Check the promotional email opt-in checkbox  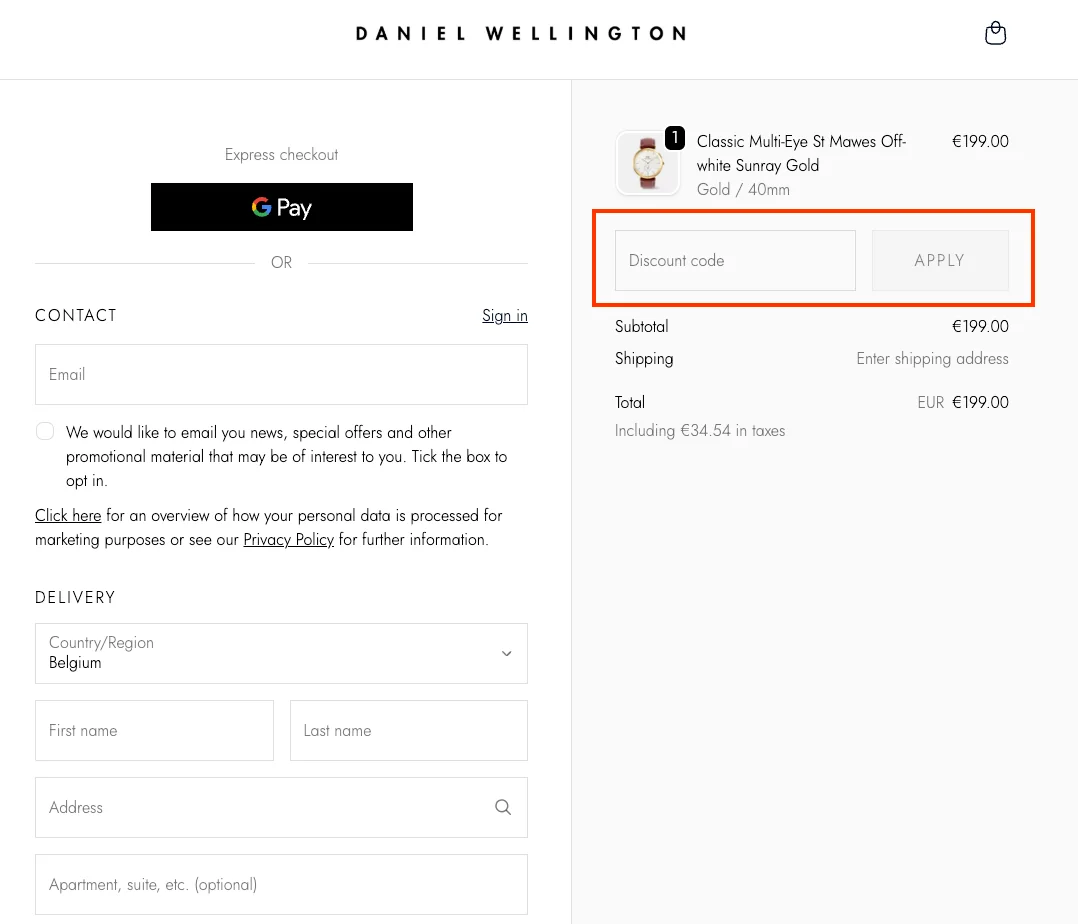point(45,430)
